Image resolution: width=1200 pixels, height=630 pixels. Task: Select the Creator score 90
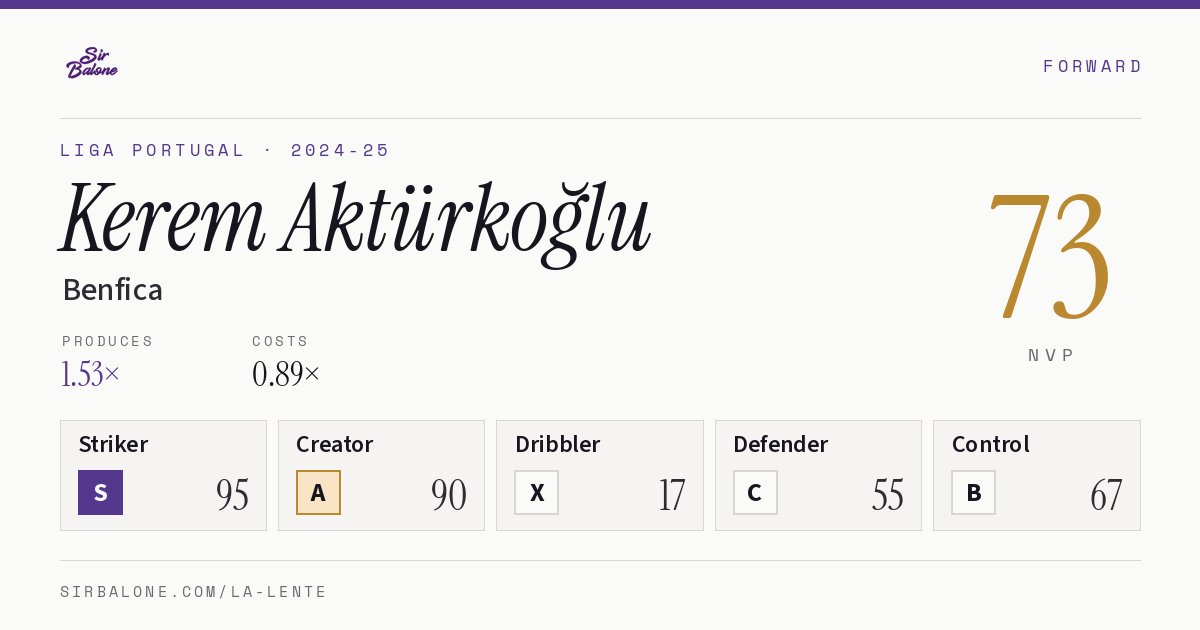(449, 495)
